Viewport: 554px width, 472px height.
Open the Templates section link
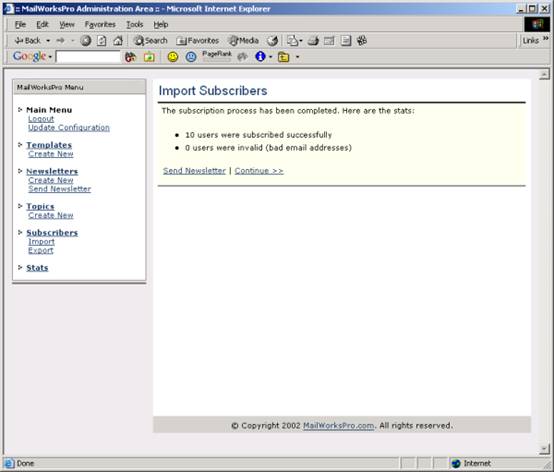click(x=49, y=145)
